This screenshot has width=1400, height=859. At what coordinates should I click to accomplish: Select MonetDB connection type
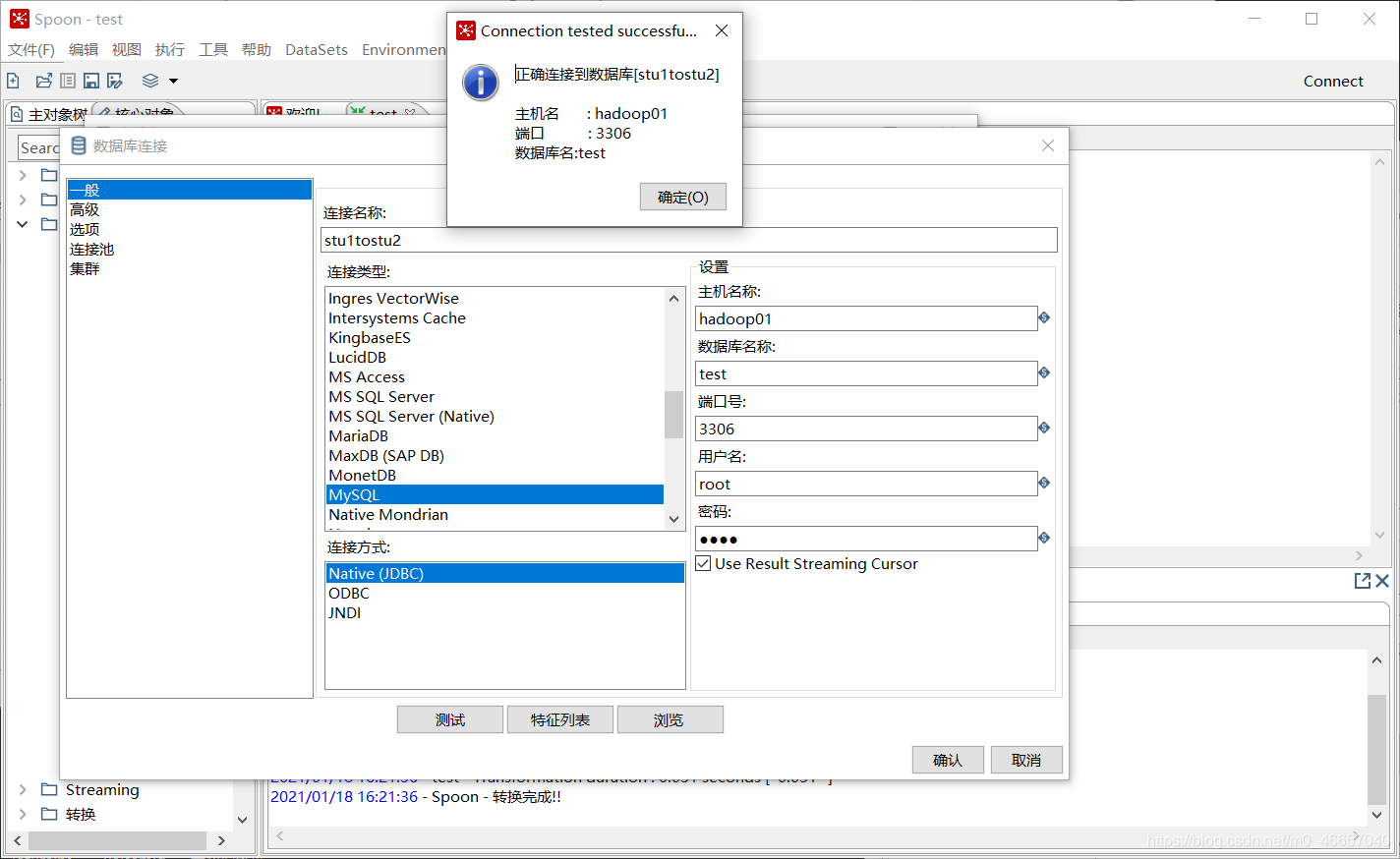[495, 475]
